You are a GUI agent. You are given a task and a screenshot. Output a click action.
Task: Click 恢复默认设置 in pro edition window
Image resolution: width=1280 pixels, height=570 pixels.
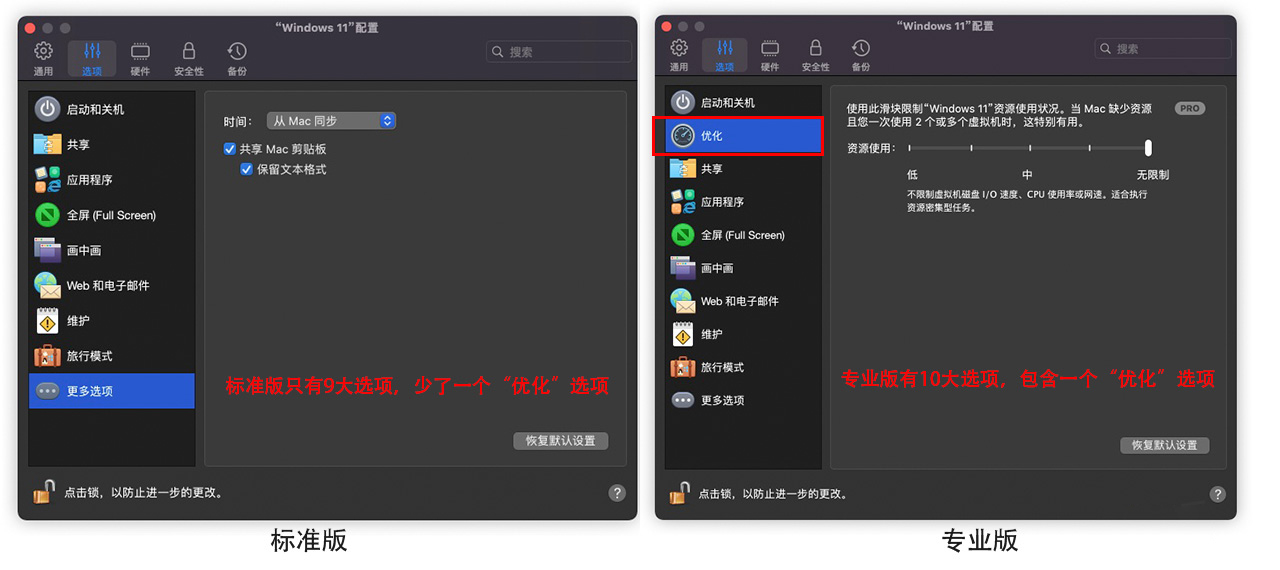point(1165,445)
